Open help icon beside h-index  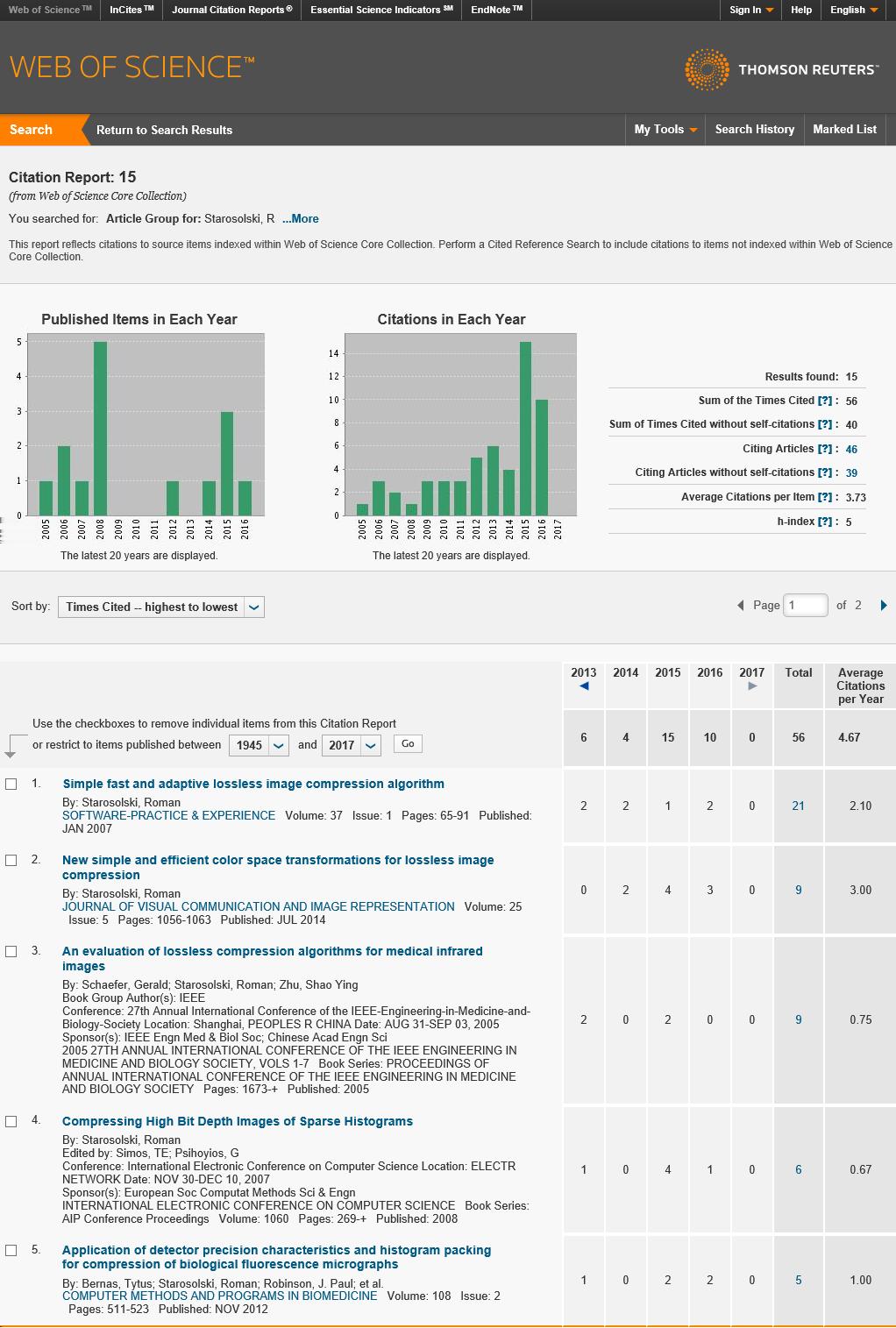825,522
